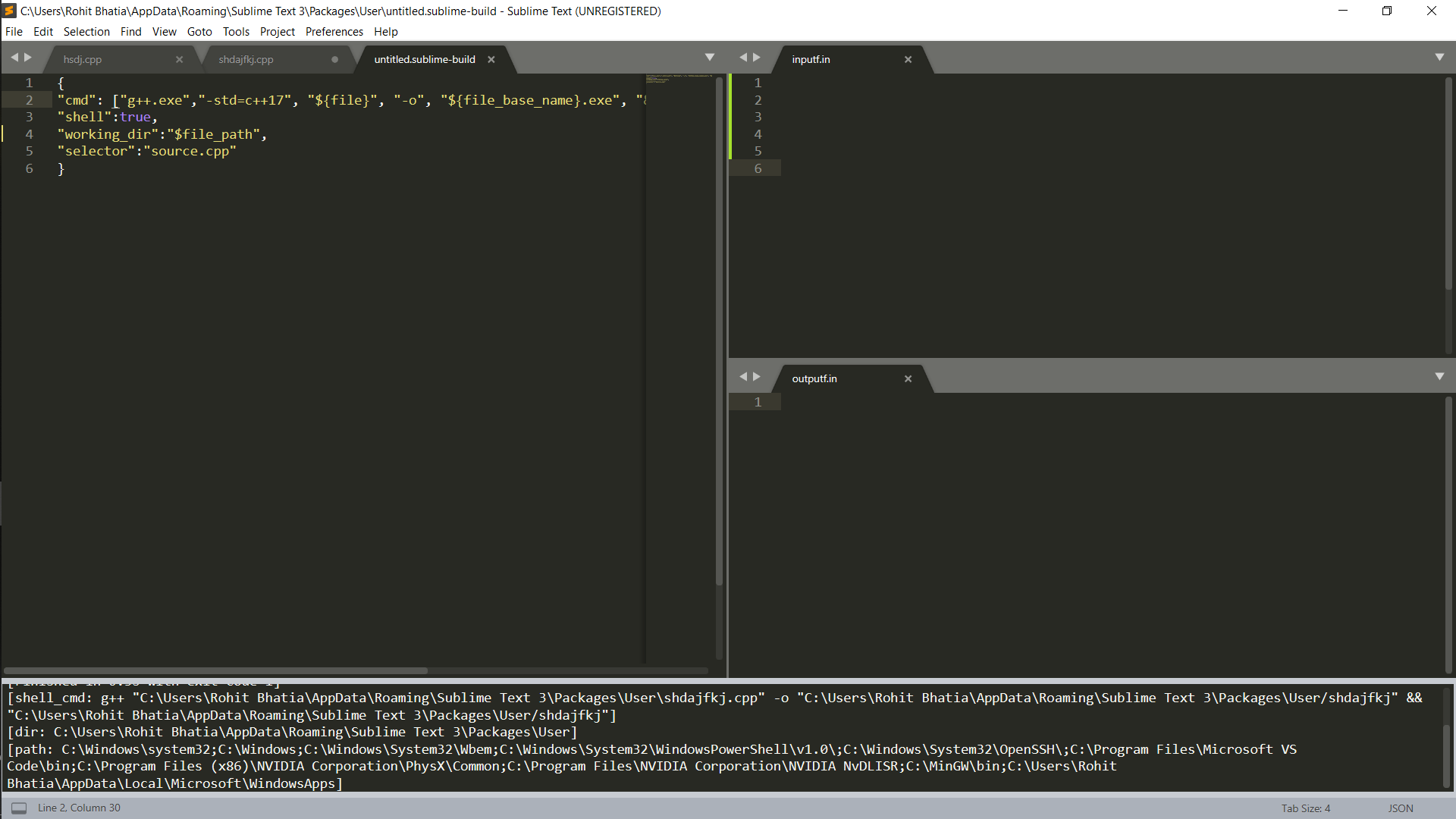Open the tab dropdown in inputf.in pane

click(1439, 58)
